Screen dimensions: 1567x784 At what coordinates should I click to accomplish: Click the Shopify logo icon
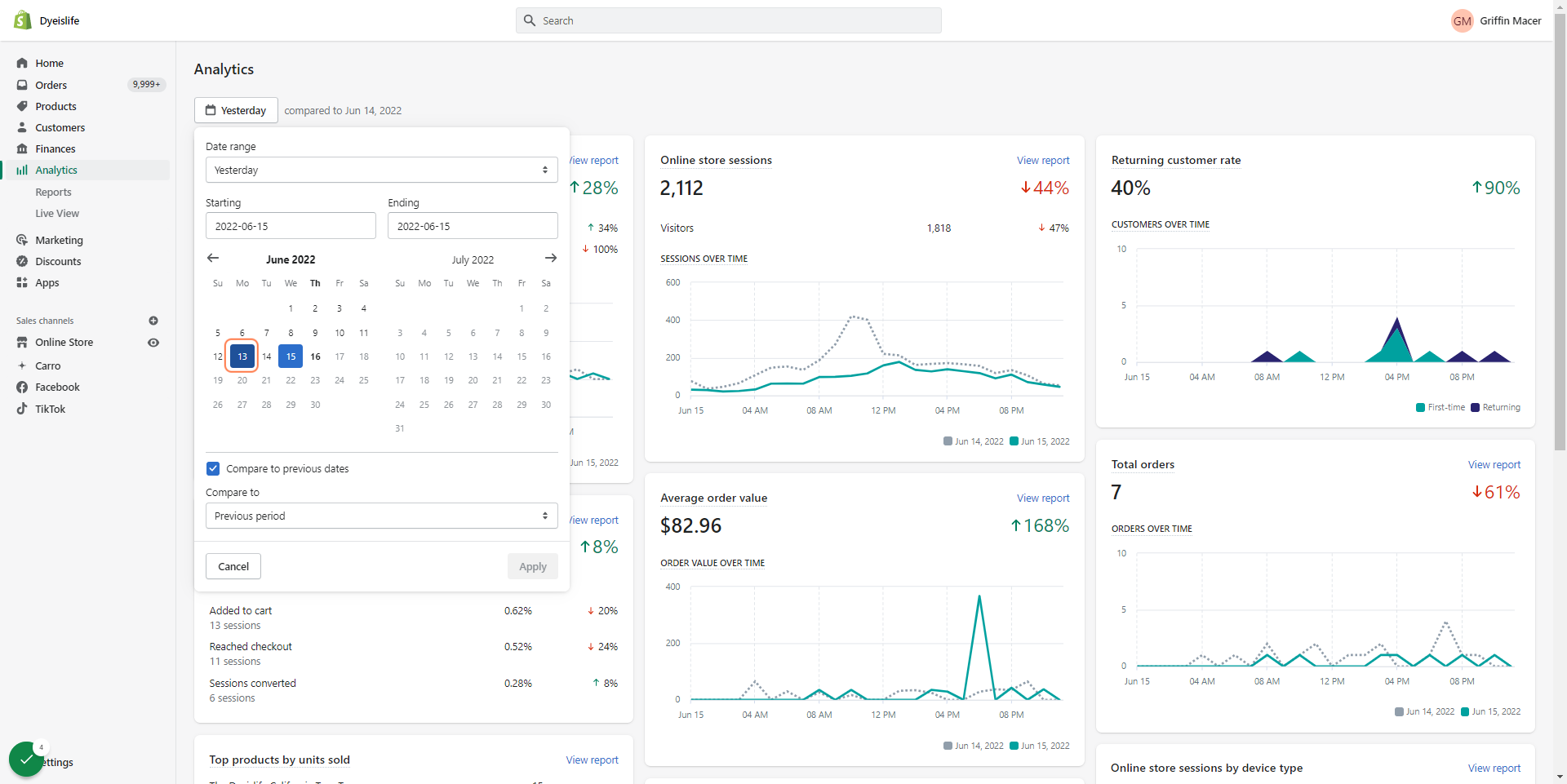pos(23,20)
